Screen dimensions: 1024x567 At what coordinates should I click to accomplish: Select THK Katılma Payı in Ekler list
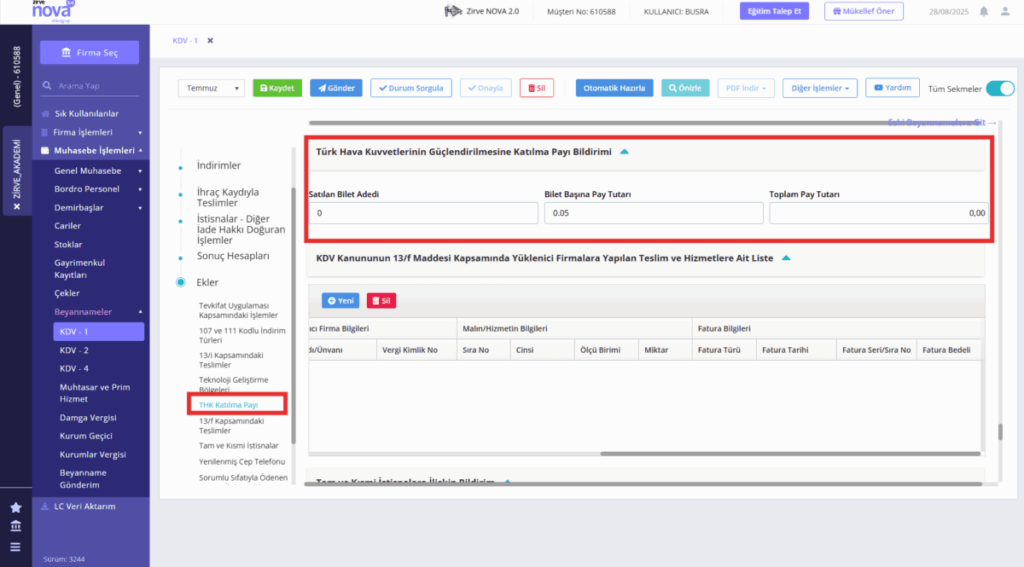pos(229,405)
